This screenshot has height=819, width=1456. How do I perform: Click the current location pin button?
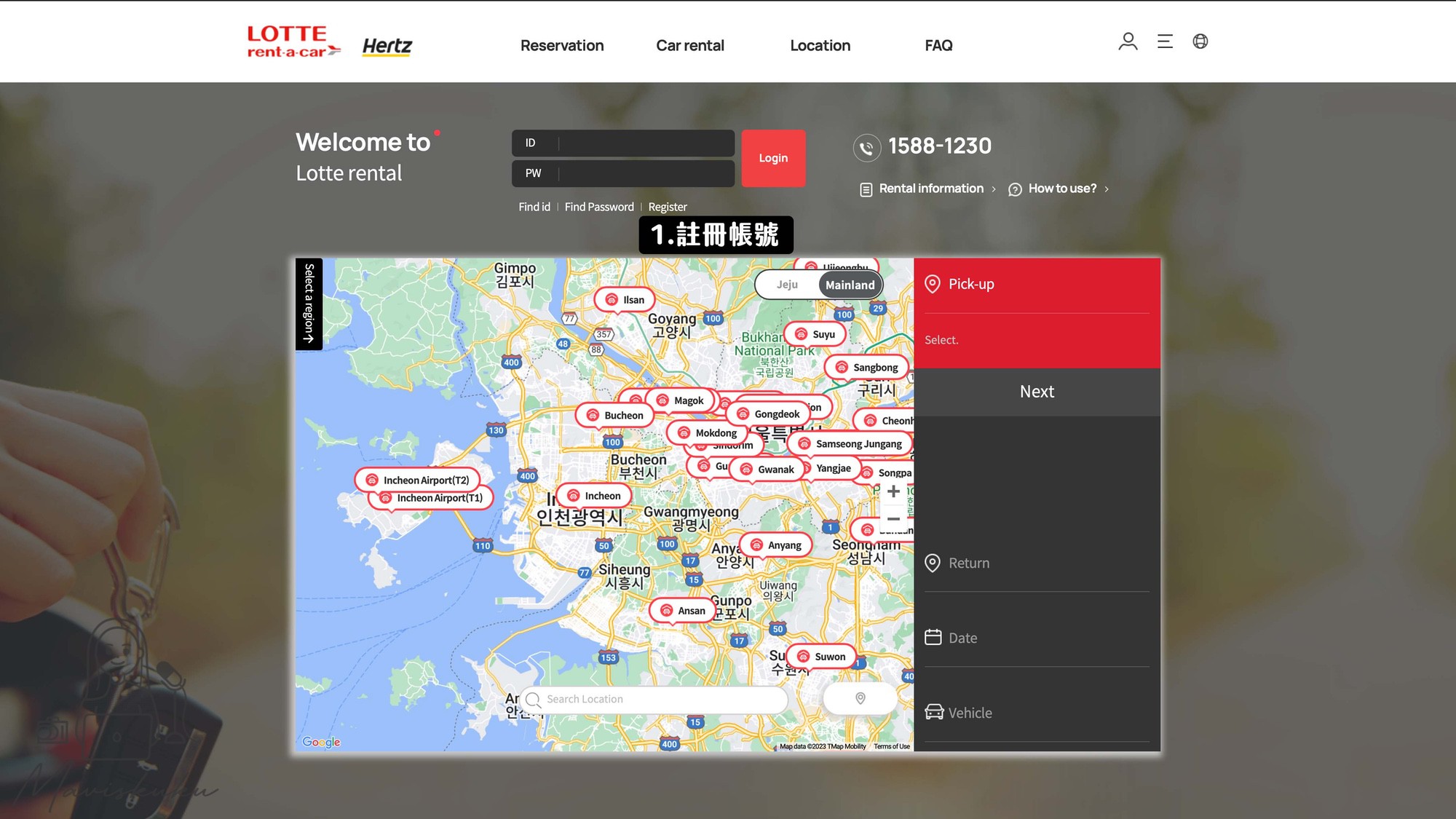860,699
